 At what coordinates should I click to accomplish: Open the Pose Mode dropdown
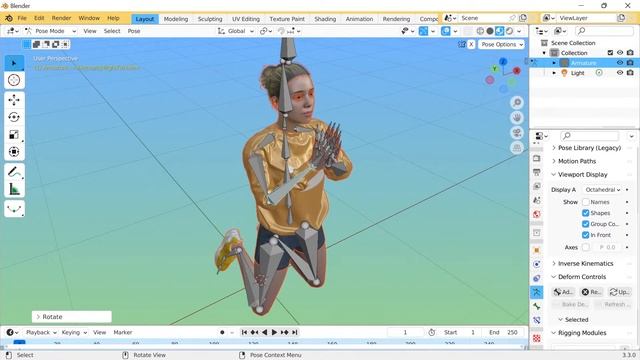tap(51, 31)
